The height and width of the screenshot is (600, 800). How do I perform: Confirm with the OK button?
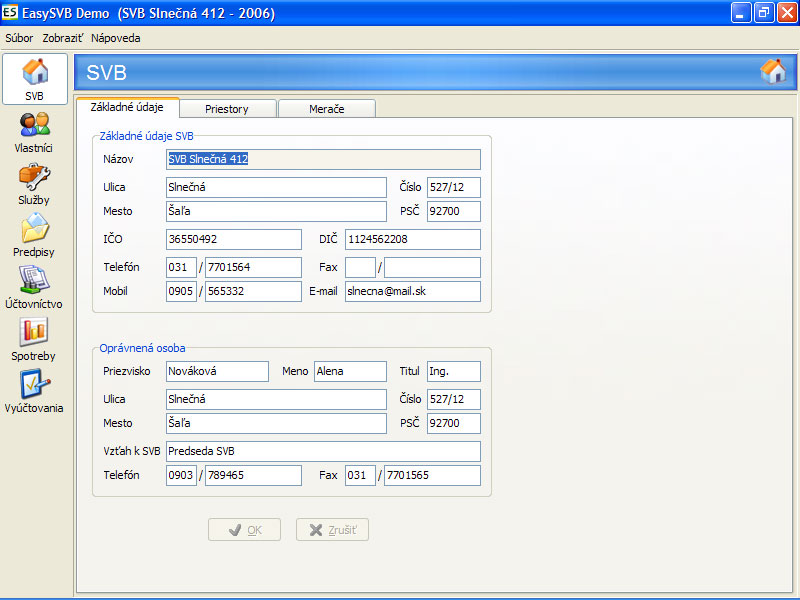tap(244, 530)
